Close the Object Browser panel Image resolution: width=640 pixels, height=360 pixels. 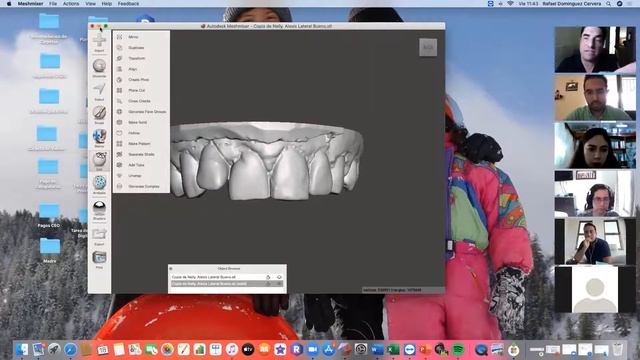171,269
